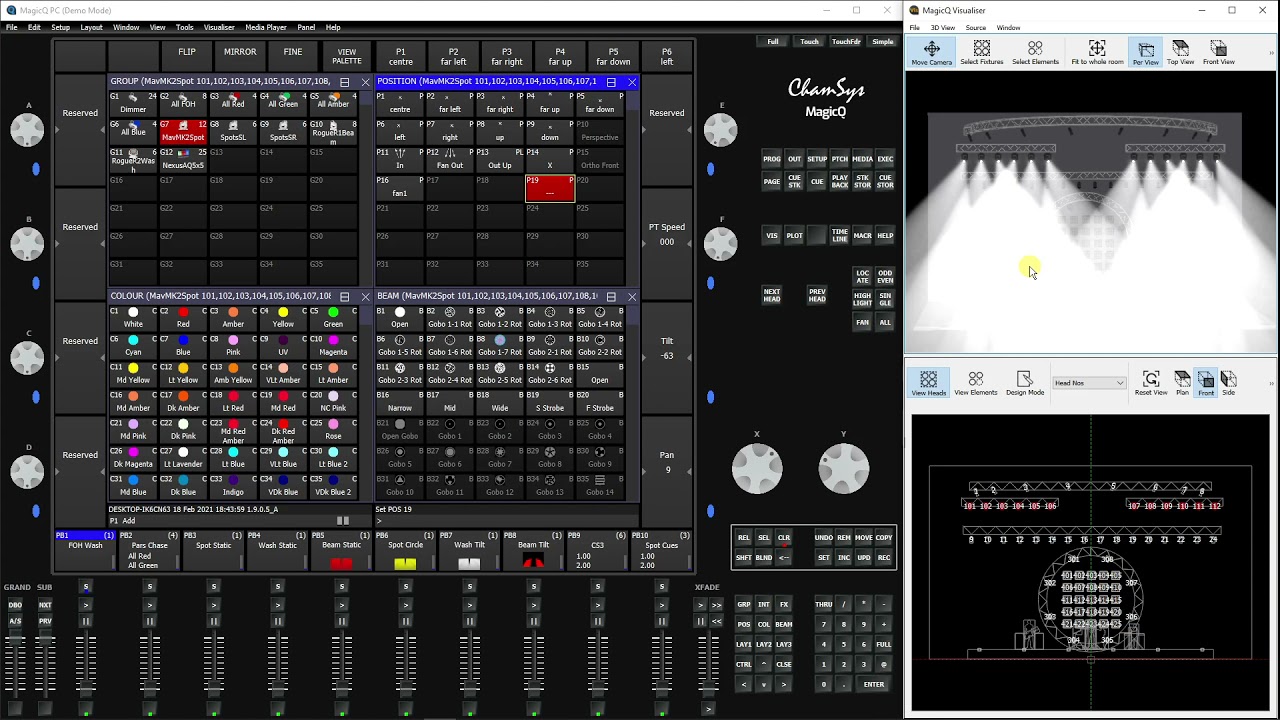Select Cyan colour palette C6

click(x=133, y=346)
